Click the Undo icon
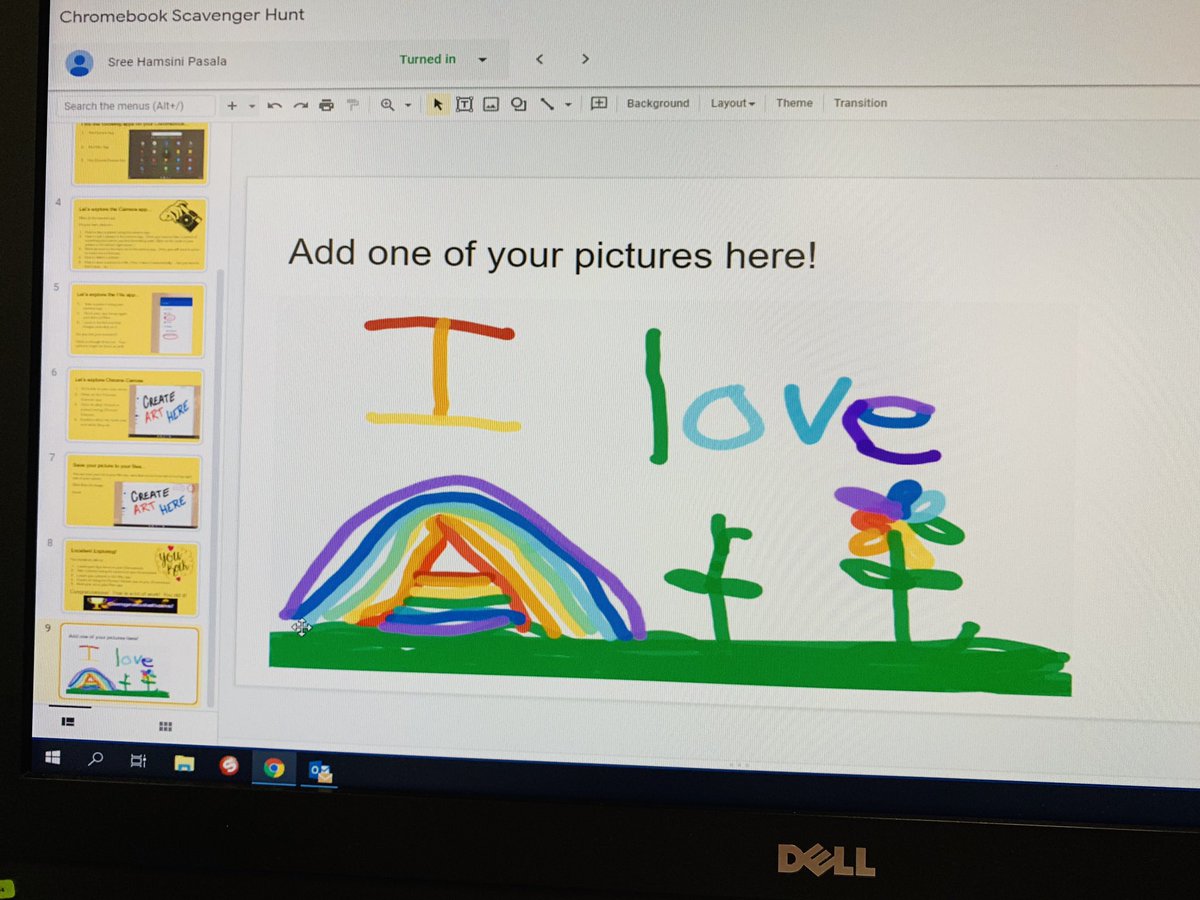 pyautogui.click(x=275, y=103)
